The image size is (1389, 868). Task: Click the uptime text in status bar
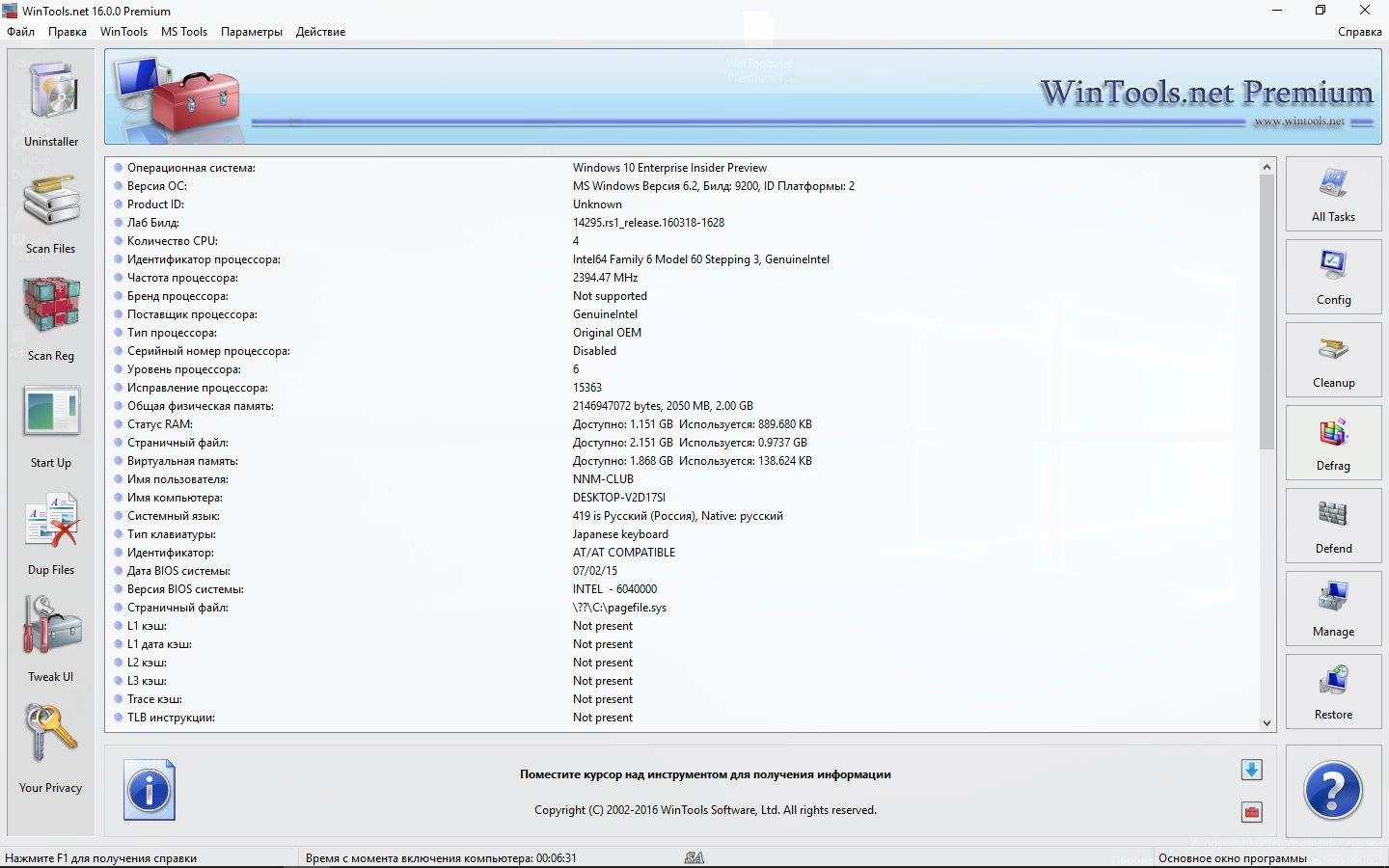click(441, 858)
